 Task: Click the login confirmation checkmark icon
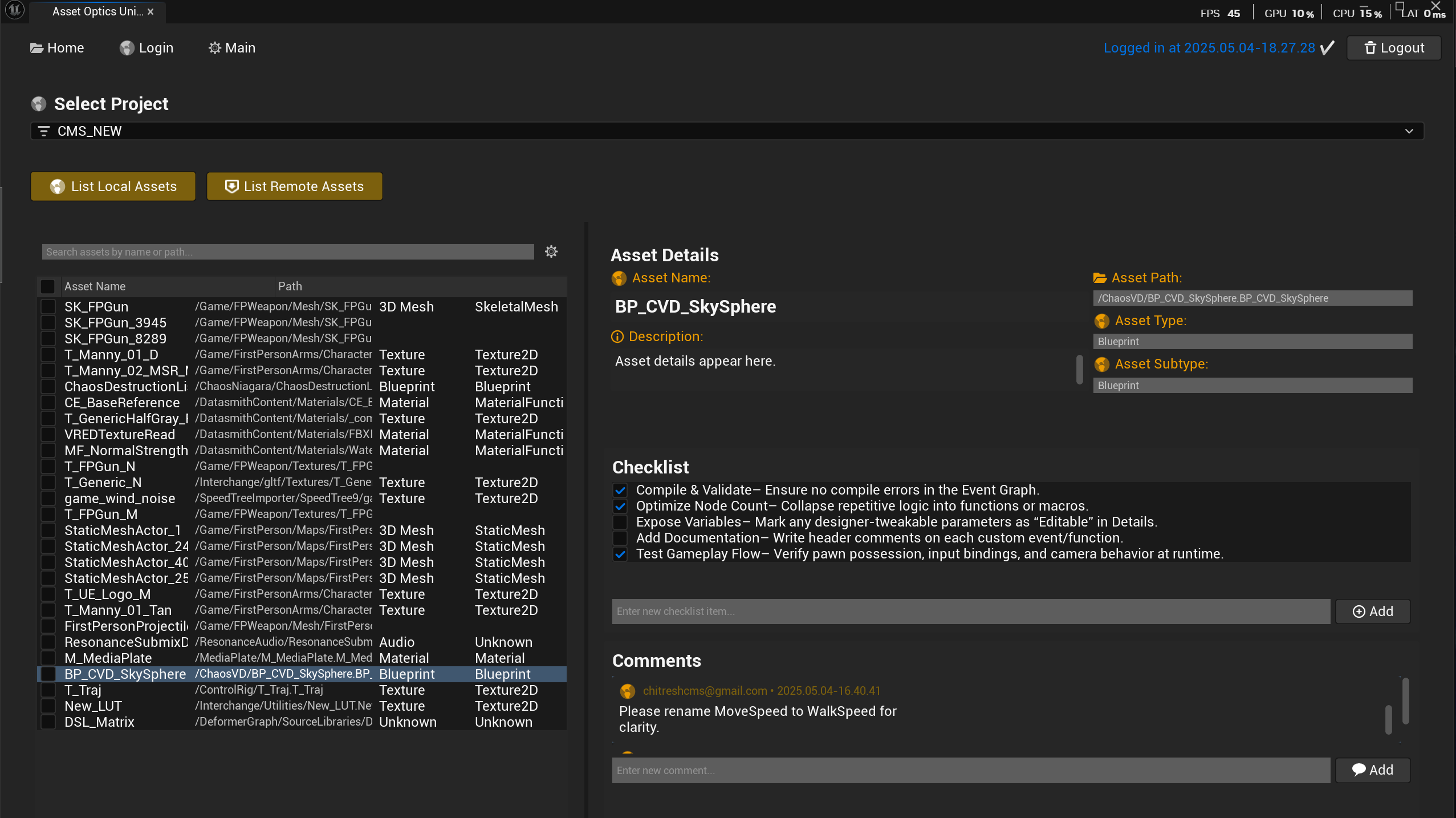[1327, 47]
